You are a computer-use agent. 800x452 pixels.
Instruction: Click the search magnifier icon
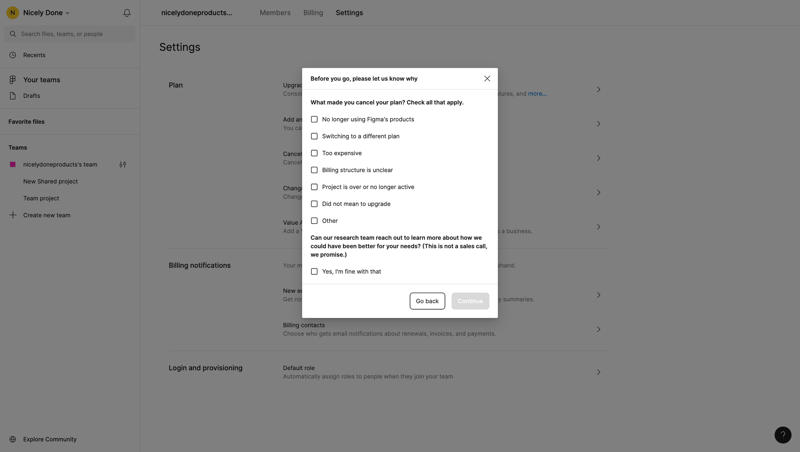coord(13,34)
